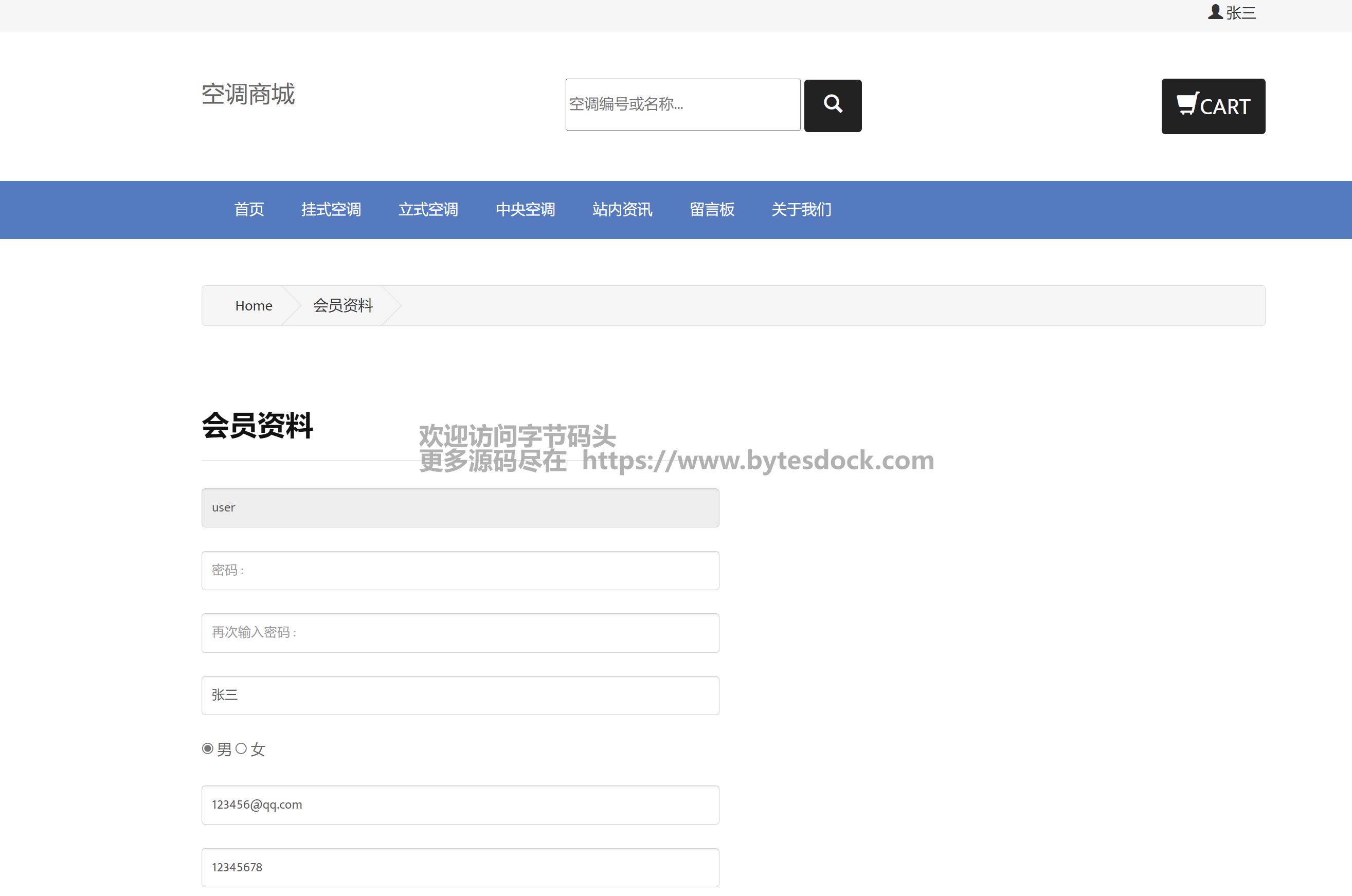The width and height of the screenshot is (1352, 896).
Task: Open the shopping CART button
Action: (x=1213, y=106)
